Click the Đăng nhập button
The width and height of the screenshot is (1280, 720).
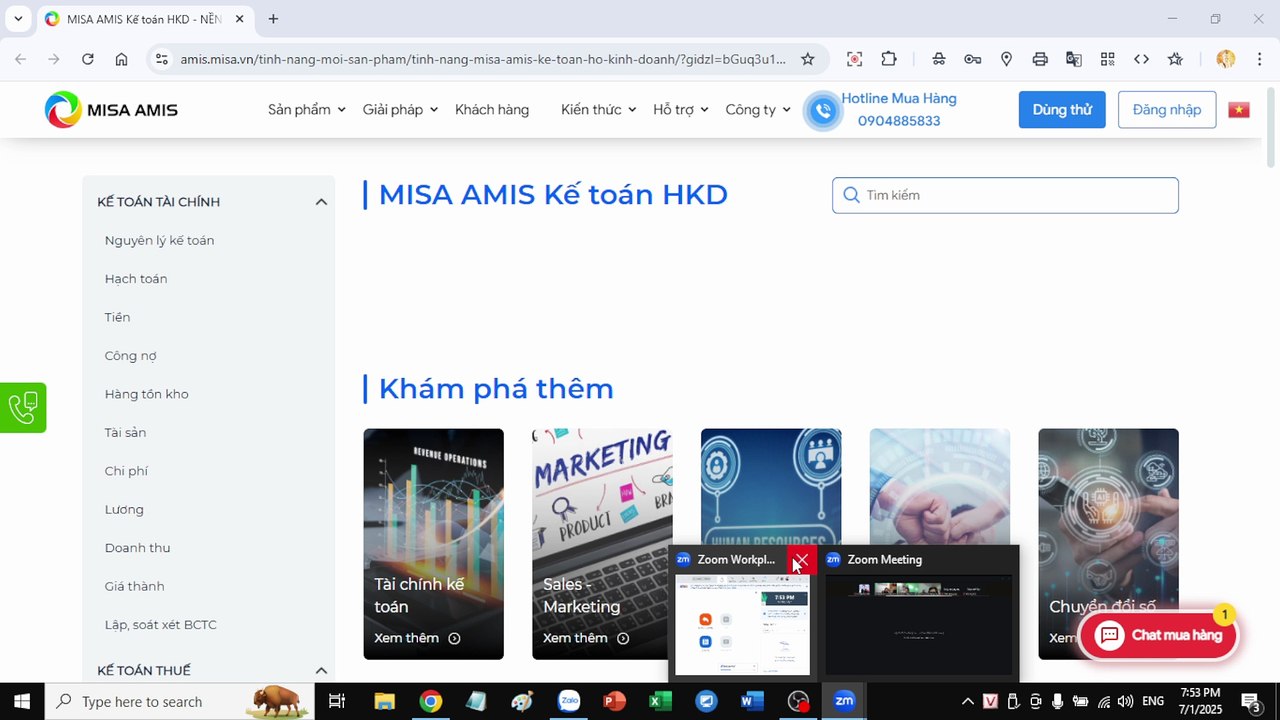tap(1167, 110)
